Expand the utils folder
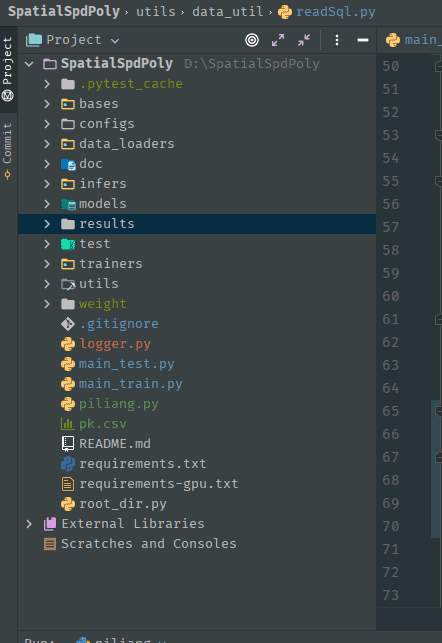The height and width of the screenshot is (643, 442). (x=47, y=284)
